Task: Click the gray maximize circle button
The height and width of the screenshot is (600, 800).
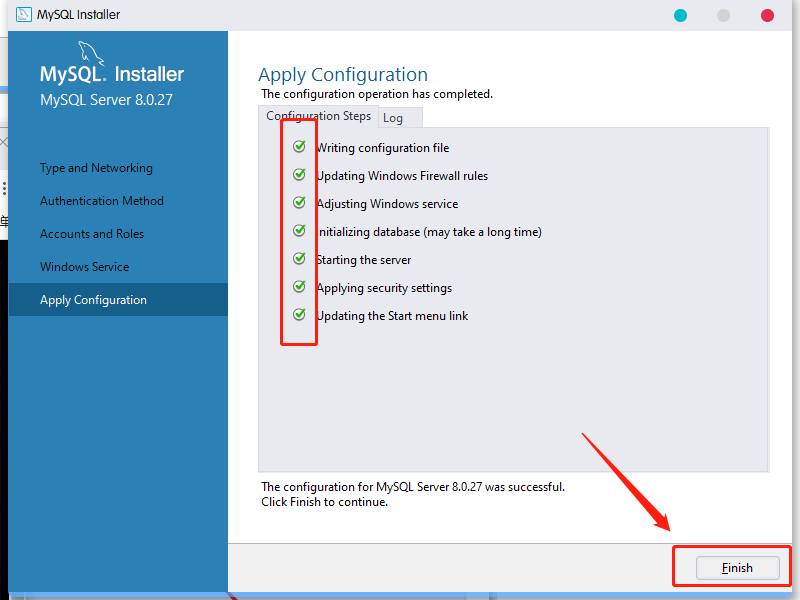Action: 723,15
